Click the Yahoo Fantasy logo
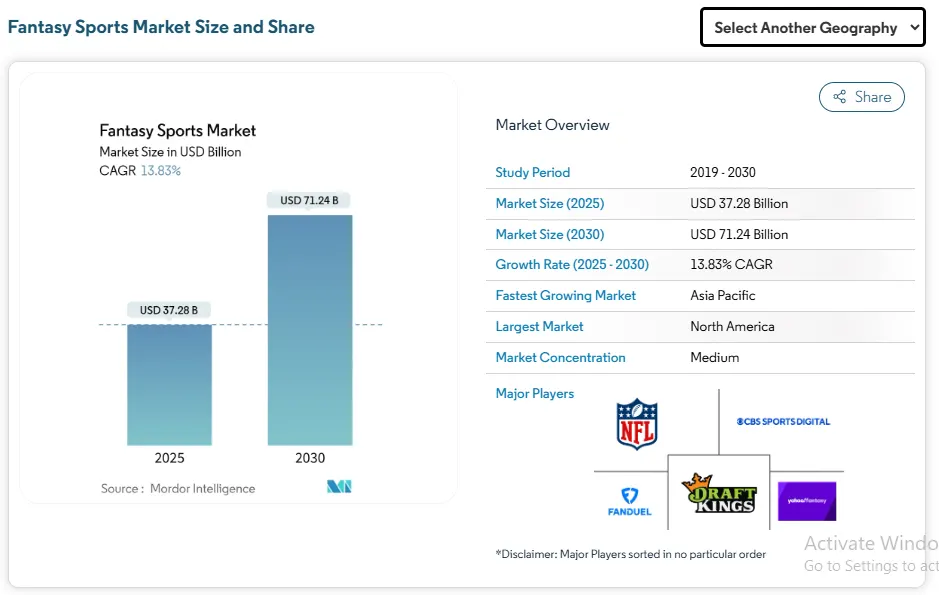The width and height of the screenshot is (939, 595). pos(806,500)
